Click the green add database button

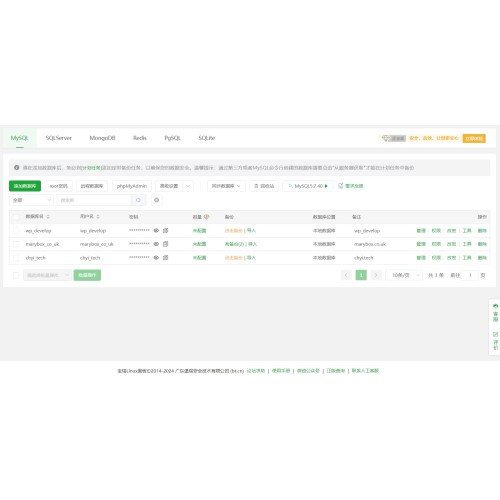click(x=25, y=186)
